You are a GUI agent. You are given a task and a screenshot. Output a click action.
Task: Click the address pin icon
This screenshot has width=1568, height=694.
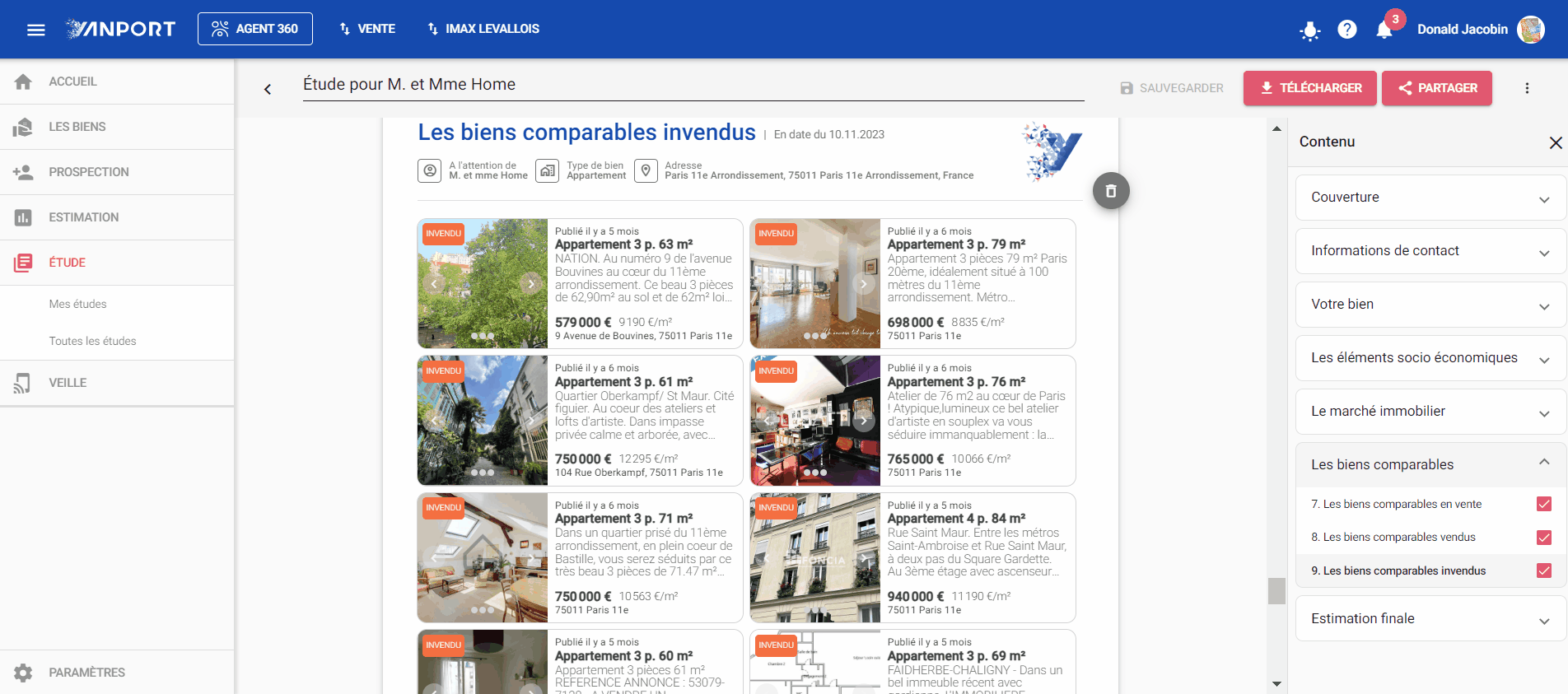[646, 170]
